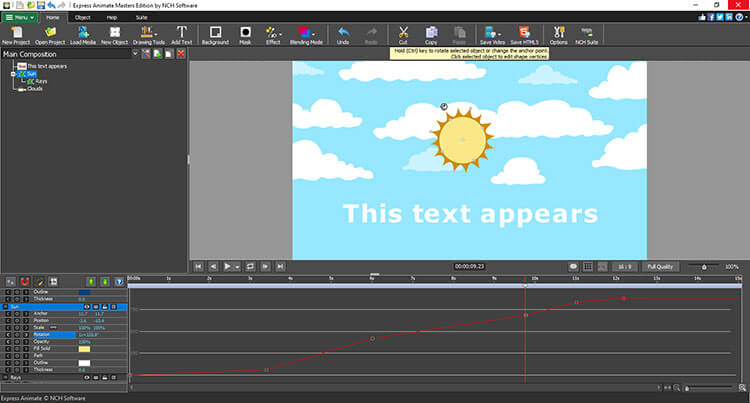Image resolution: width=750 pixels, height=403 pixels.
Task: Create a New Project from toolbar
Action: [16, 35]
